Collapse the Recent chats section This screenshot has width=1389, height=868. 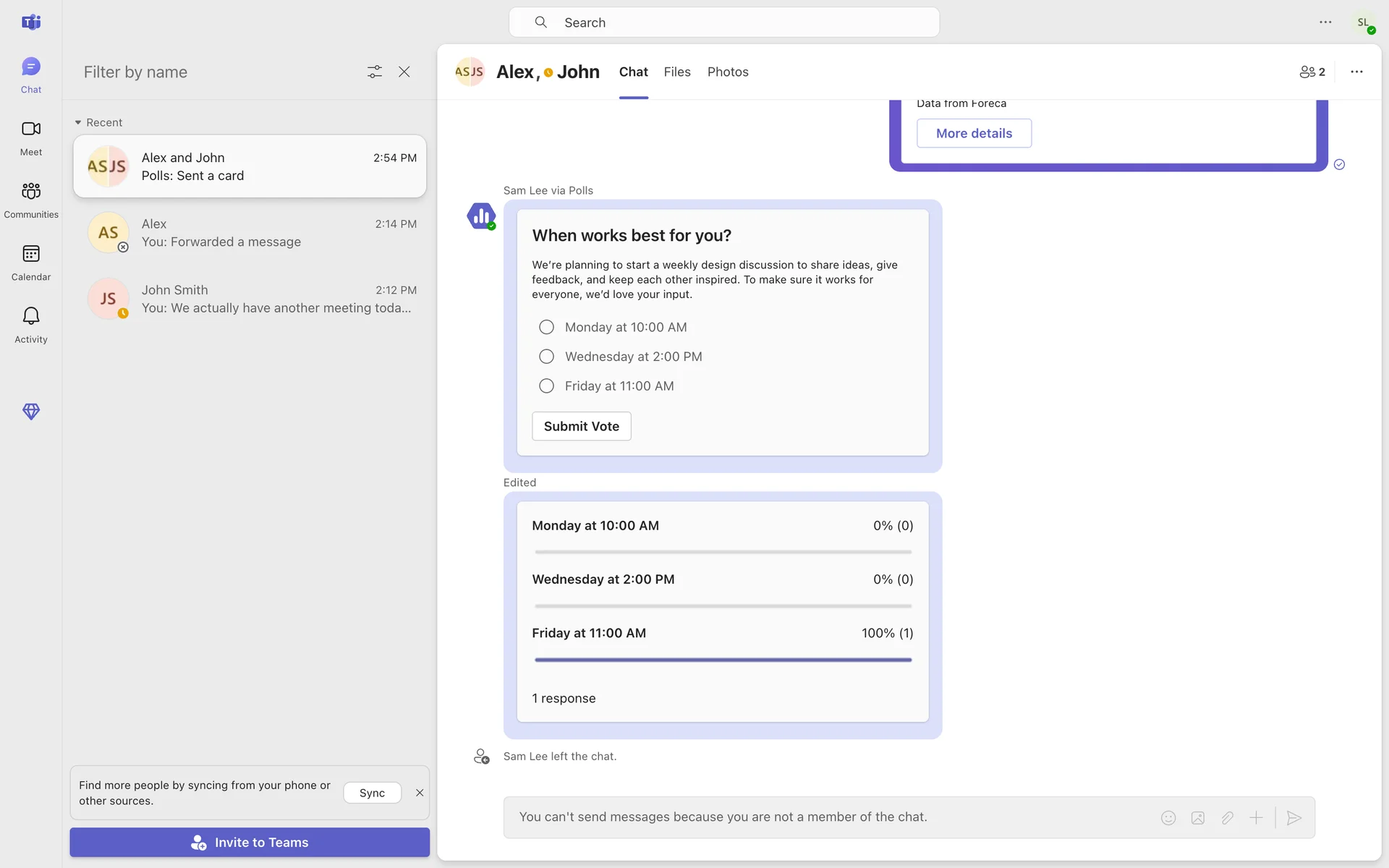(78, 122)
